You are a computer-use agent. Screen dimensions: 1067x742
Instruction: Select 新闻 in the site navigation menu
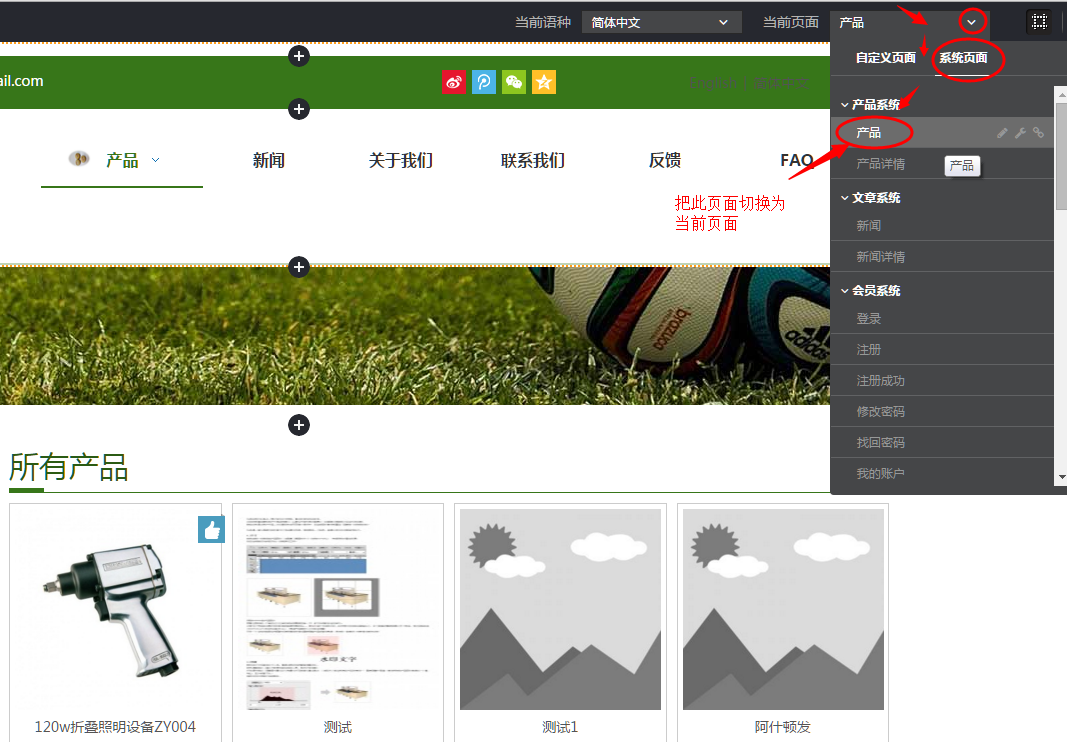click(x=268, y=160)
